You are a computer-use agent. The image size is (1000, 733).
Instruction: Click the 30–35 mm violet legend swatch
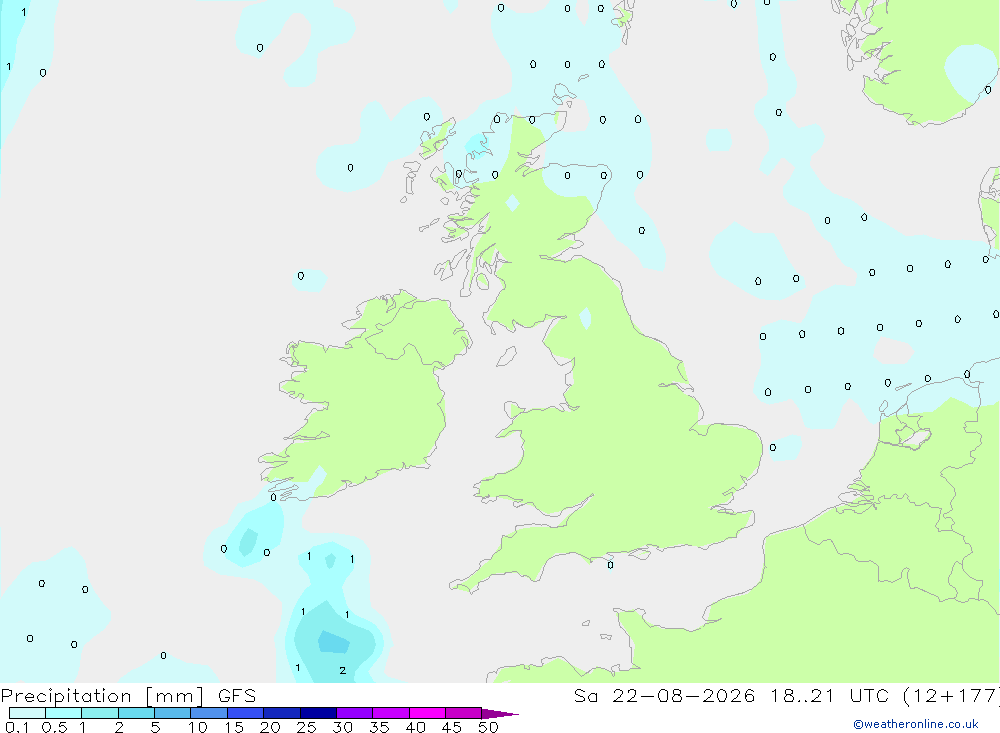coord(355,713)
